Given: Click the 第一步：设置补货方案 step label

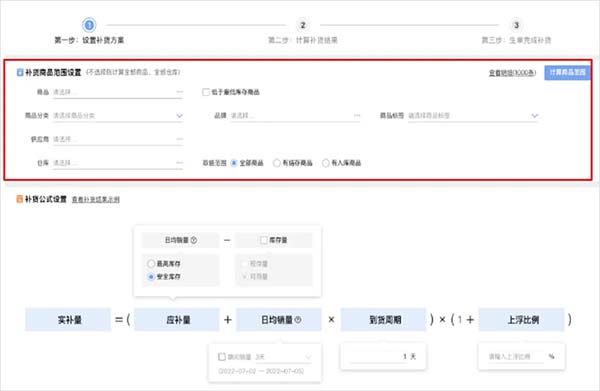Looking at the screenshot, I should pyautogui.click(x=89, y=40).
